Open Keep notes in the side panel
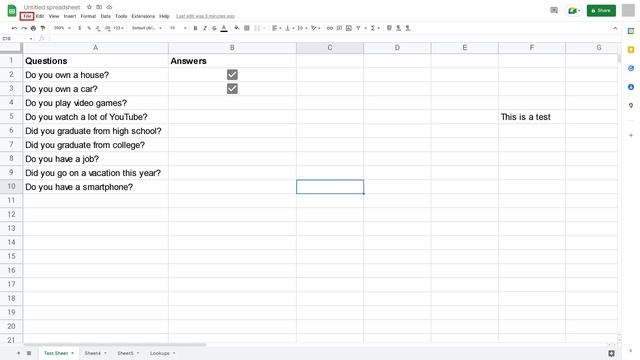 point(631,50)
